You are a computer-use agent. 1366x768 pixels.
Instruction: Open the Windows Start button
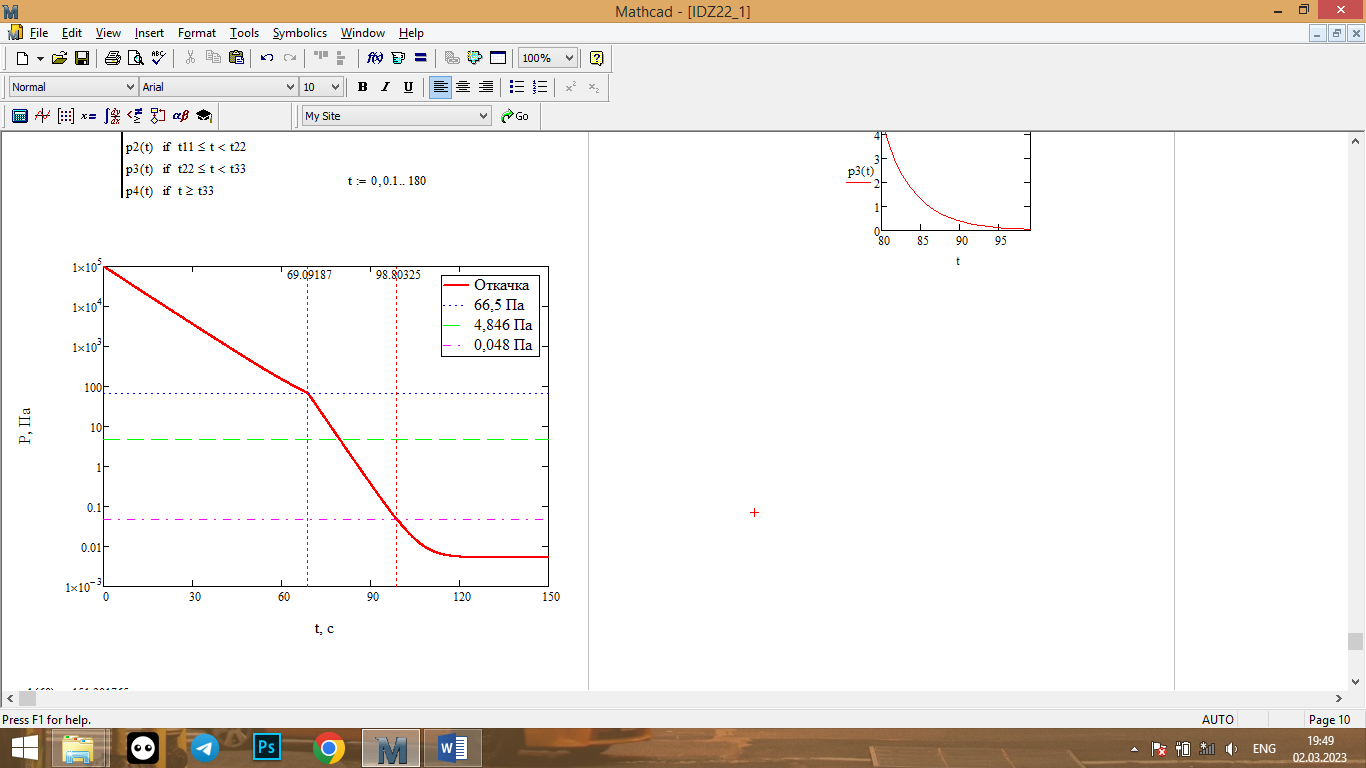[24, 748]
